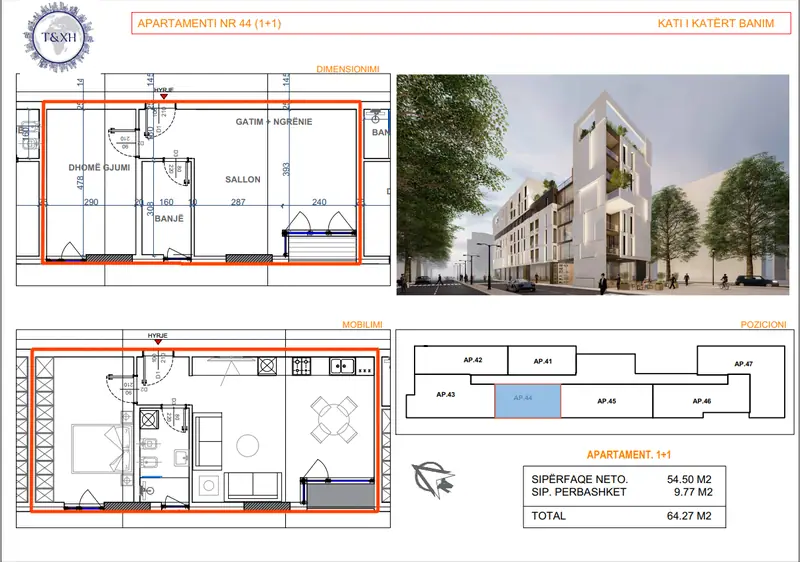Click the building render image

(593, 185)
